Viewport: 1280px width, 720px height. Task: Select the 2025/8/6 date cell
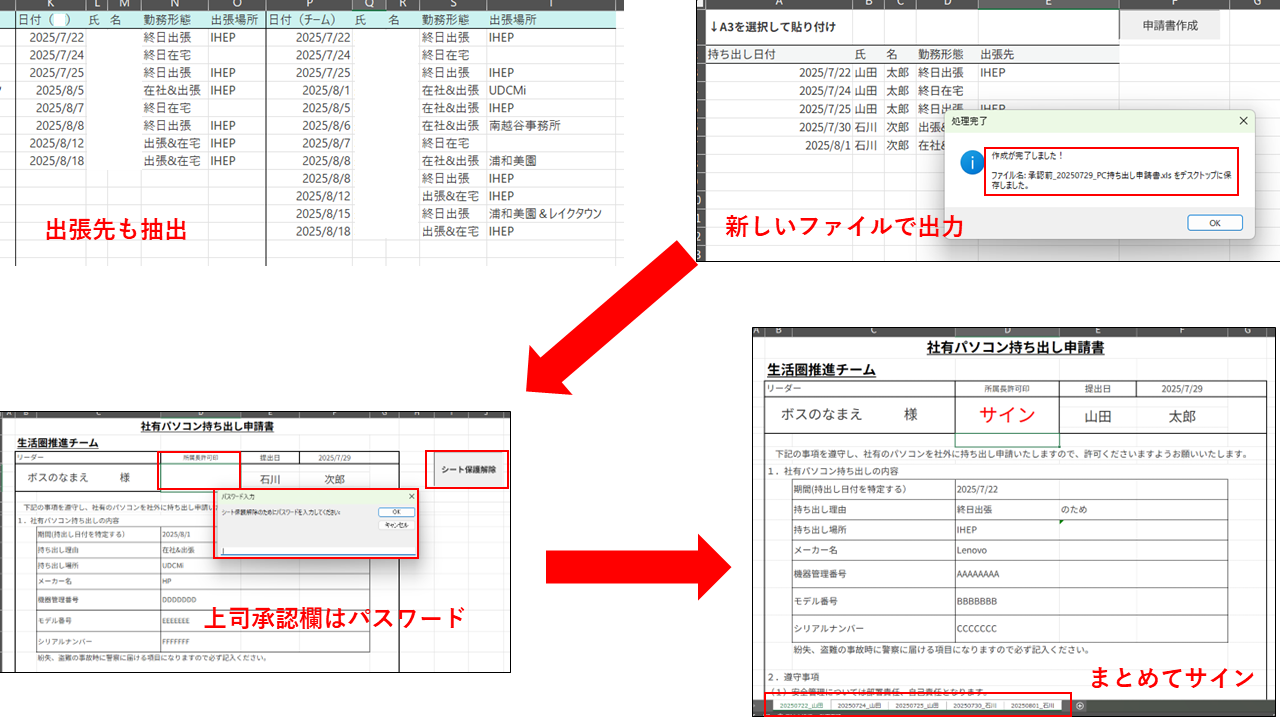(309, 126)
